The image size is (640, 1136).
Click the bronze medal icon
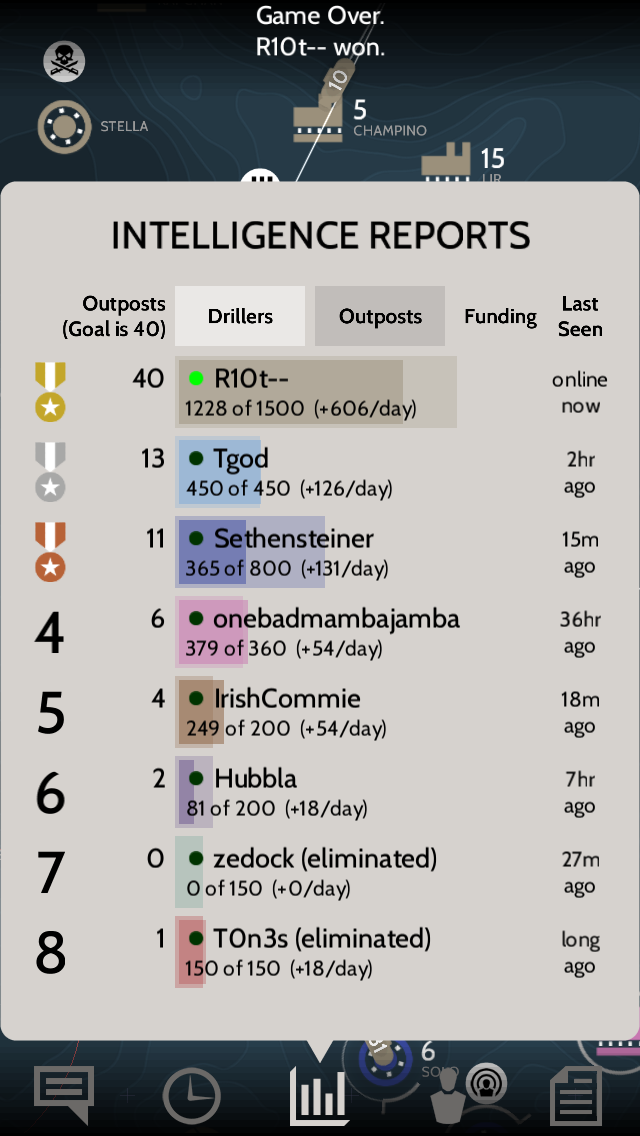click(x=50, y=551)
